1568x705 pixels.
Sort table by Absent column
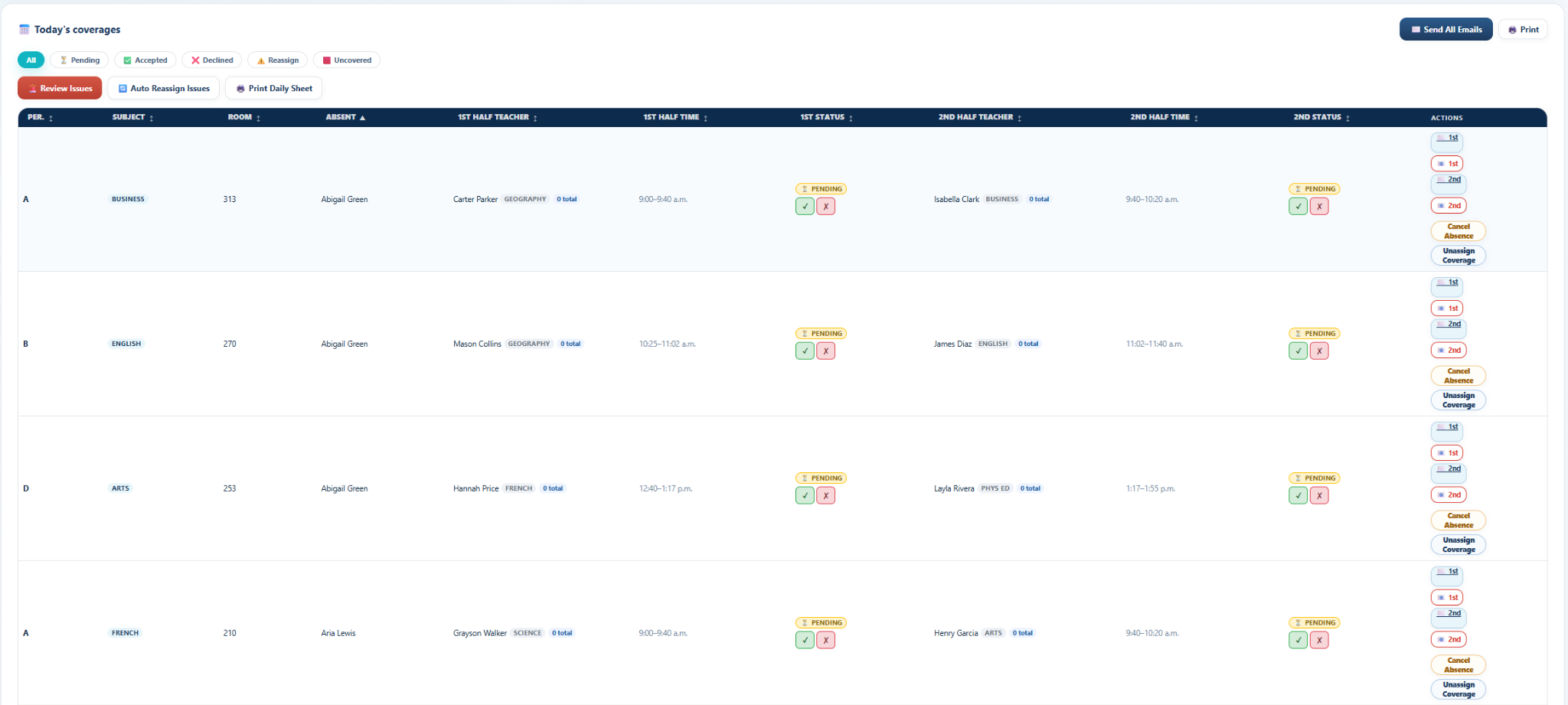(345, 117)
